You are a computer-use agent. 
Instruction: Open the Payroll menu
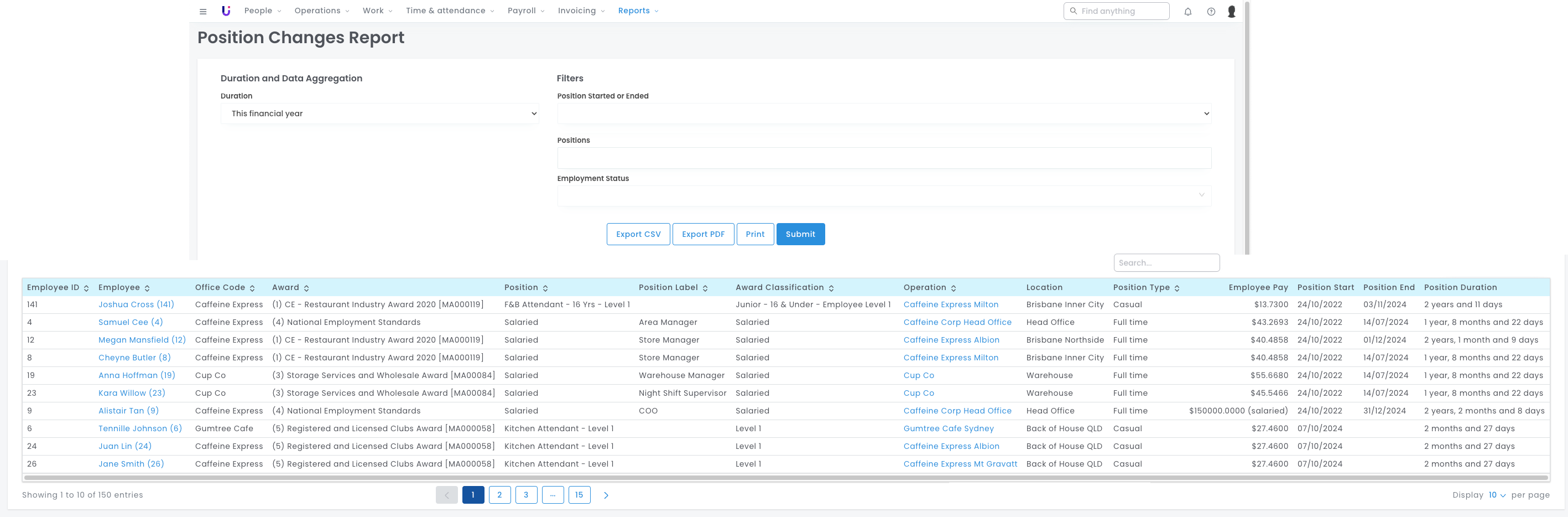pyautogui.click(x=525, y=11)
